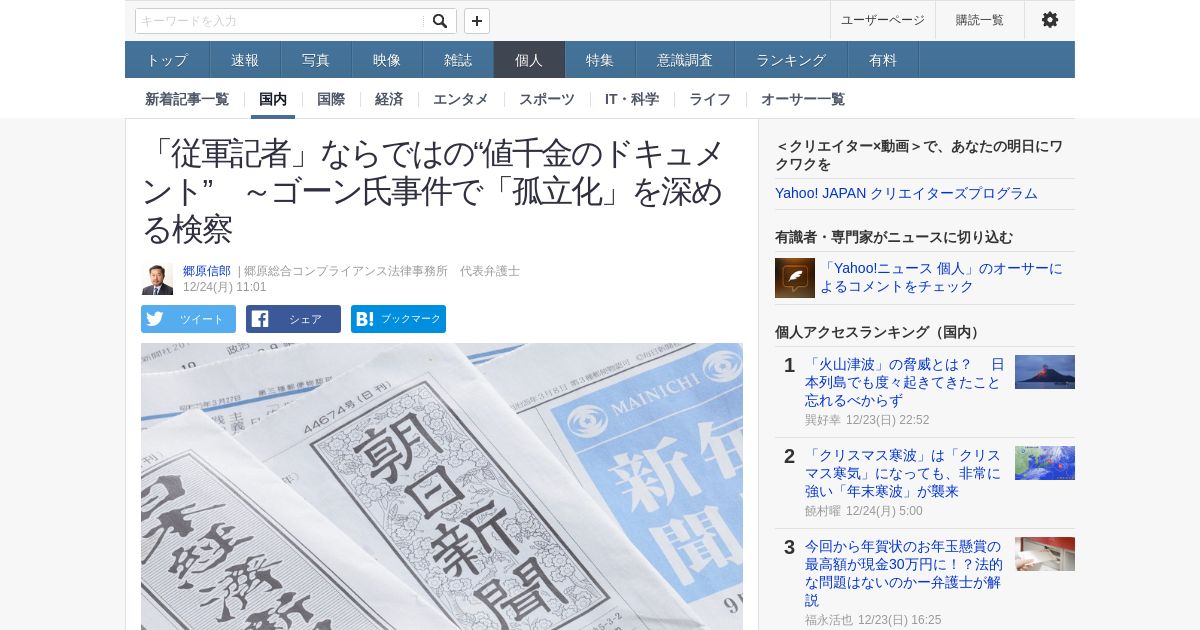Select the 速報 nav tab
The image size is (1200, 630).
[245, 60]
